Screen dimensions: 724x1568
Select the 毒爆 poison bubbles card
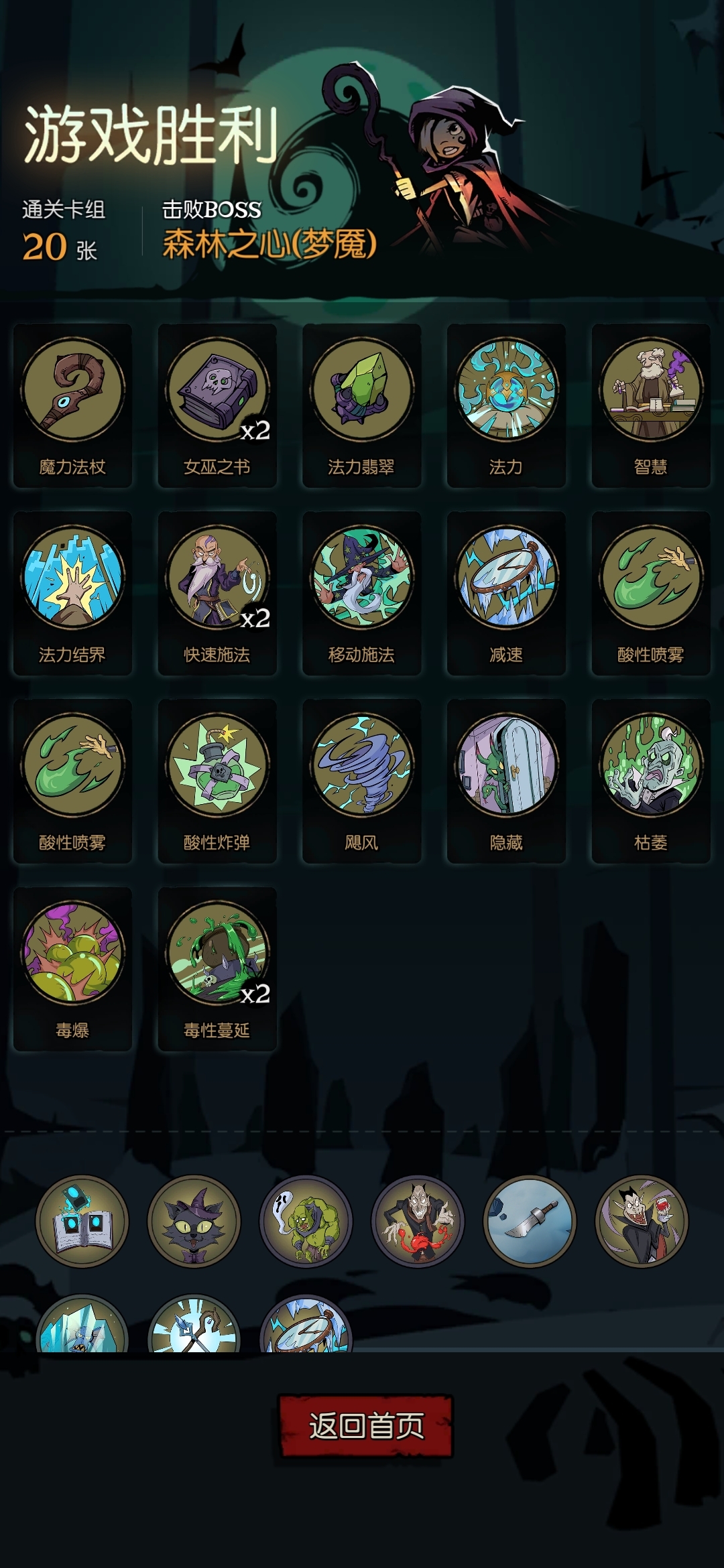point(72,969)
